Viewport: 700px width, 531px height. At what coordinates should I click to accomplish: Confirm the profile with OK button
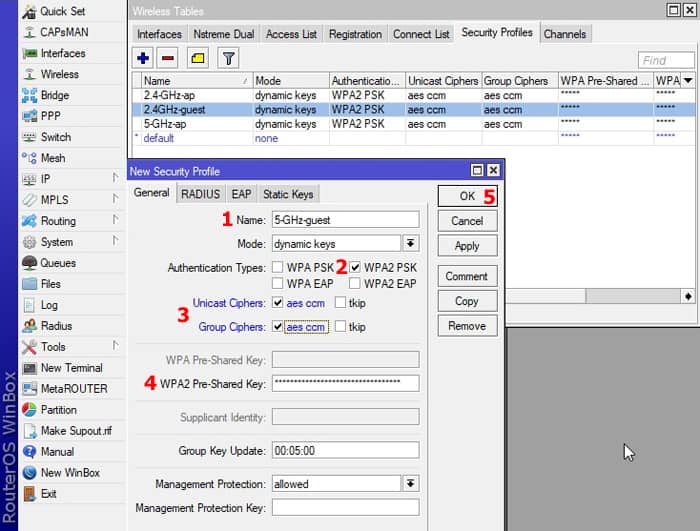point(467,197)
